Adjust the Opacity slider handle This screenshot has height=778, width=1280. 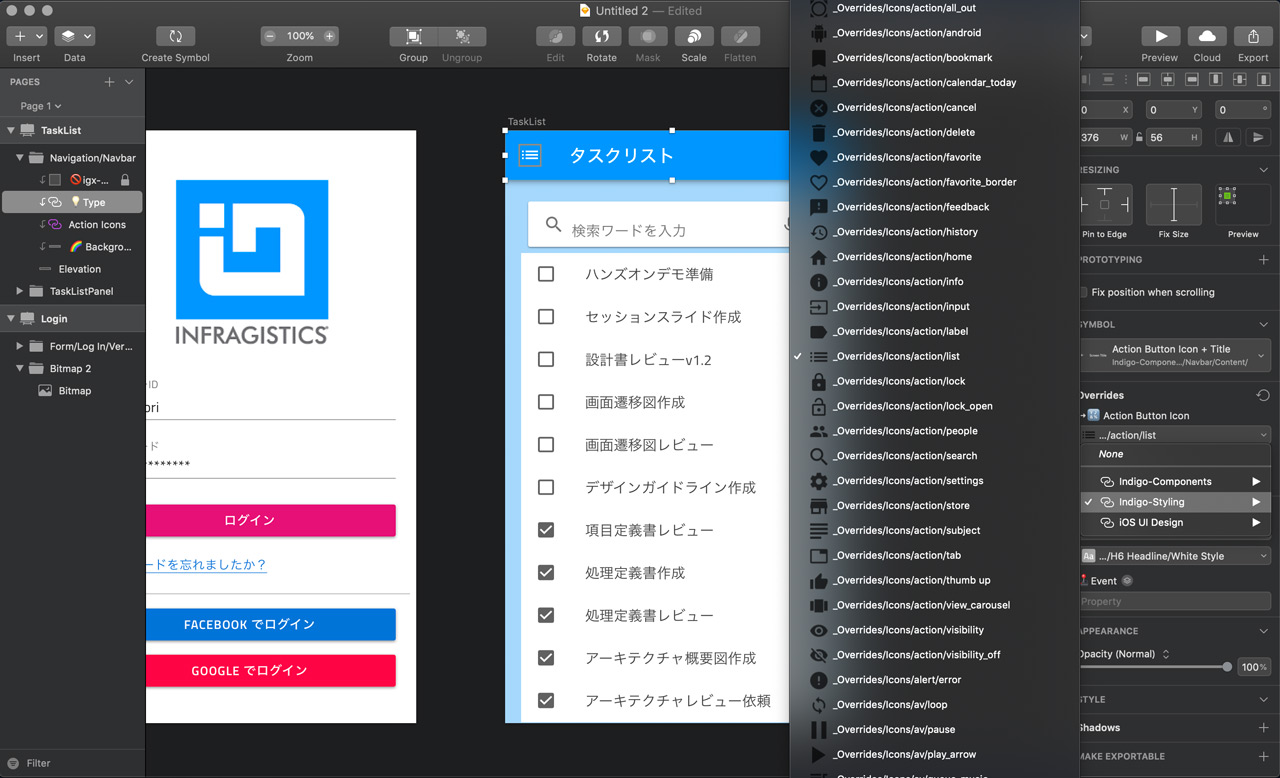tap(1227, 667)
